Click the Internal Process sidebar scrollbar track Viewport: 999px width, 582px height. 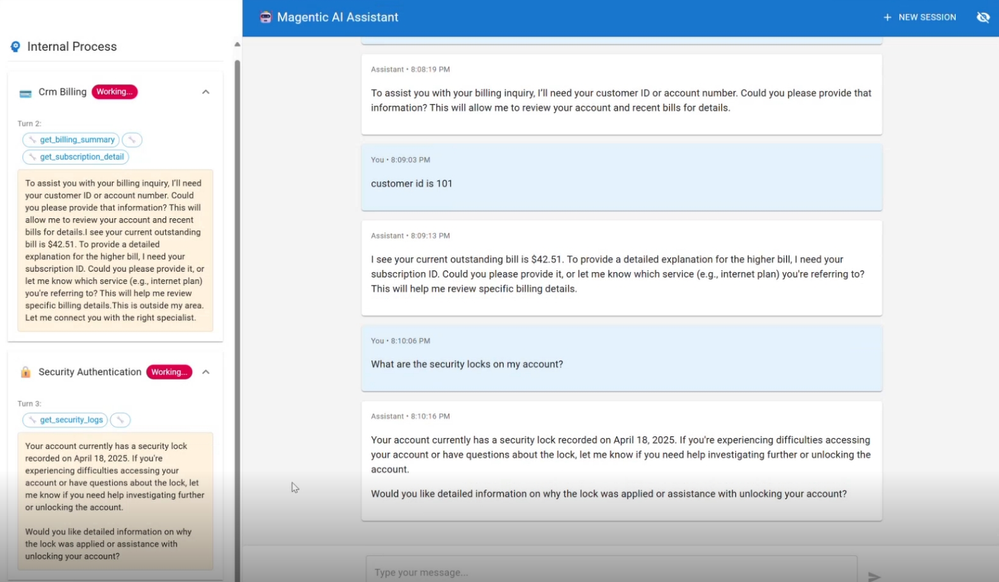click(x=238, y=319)
